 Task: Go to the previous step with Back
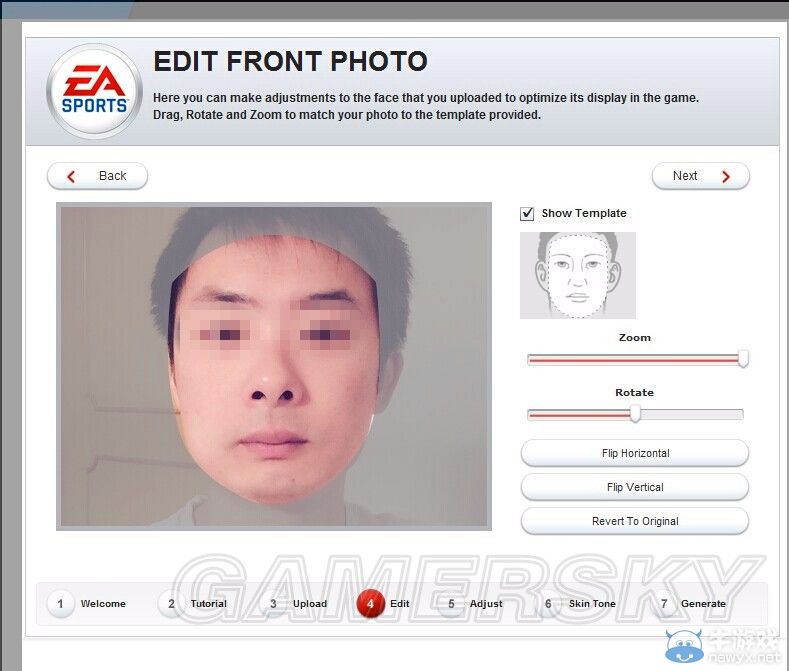[98, 176]
